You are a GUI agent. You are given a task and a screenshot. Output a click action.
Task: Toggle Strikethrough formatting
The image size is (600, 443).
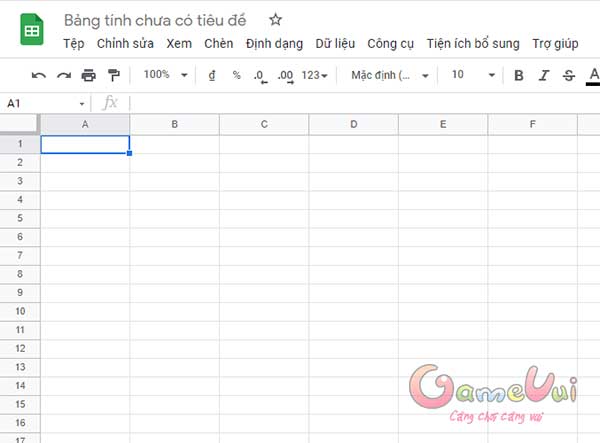569,75
